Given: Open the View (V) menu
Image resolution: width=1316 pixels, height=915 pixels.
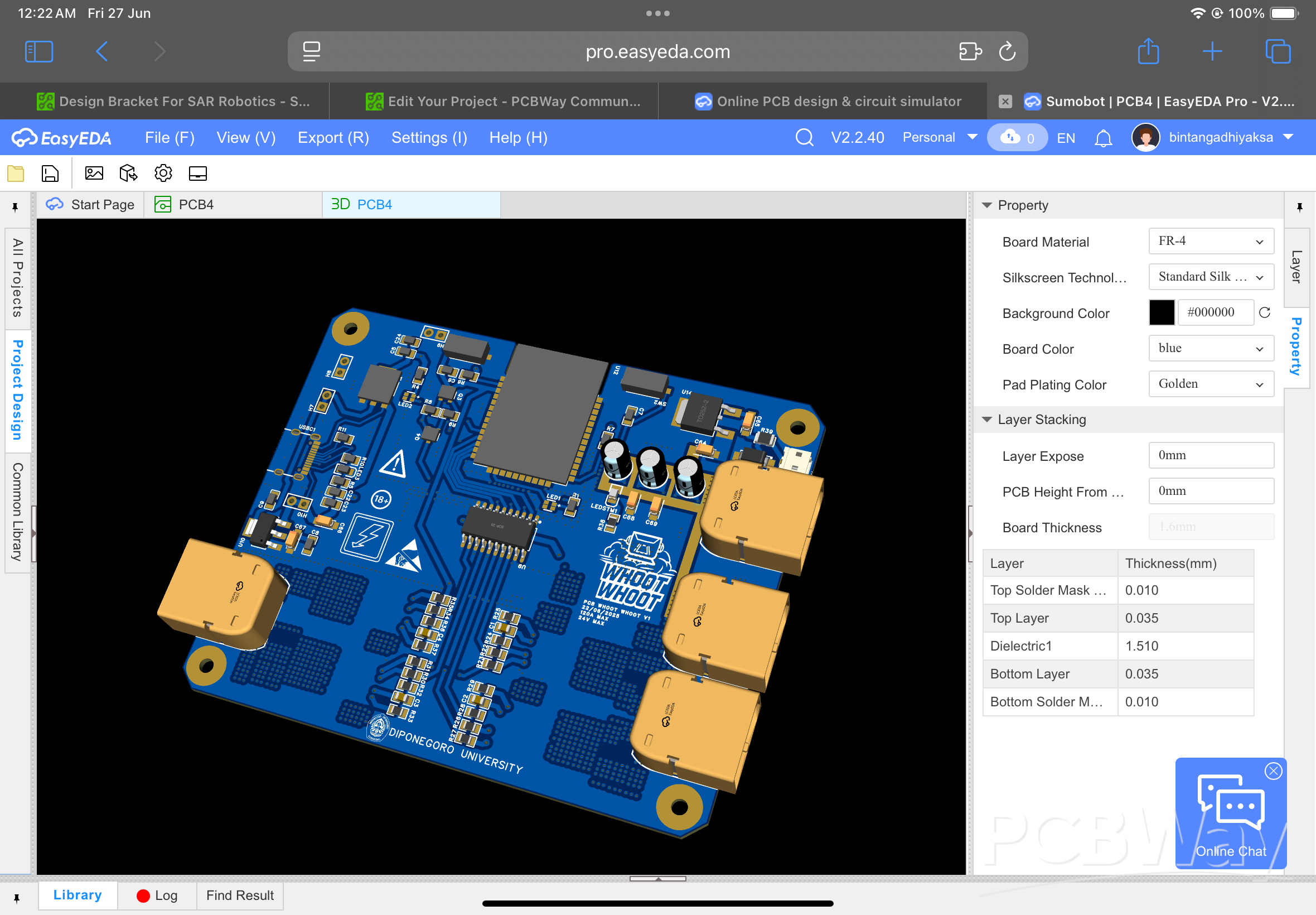Looking at the screenshot, I should pos(246,138).
